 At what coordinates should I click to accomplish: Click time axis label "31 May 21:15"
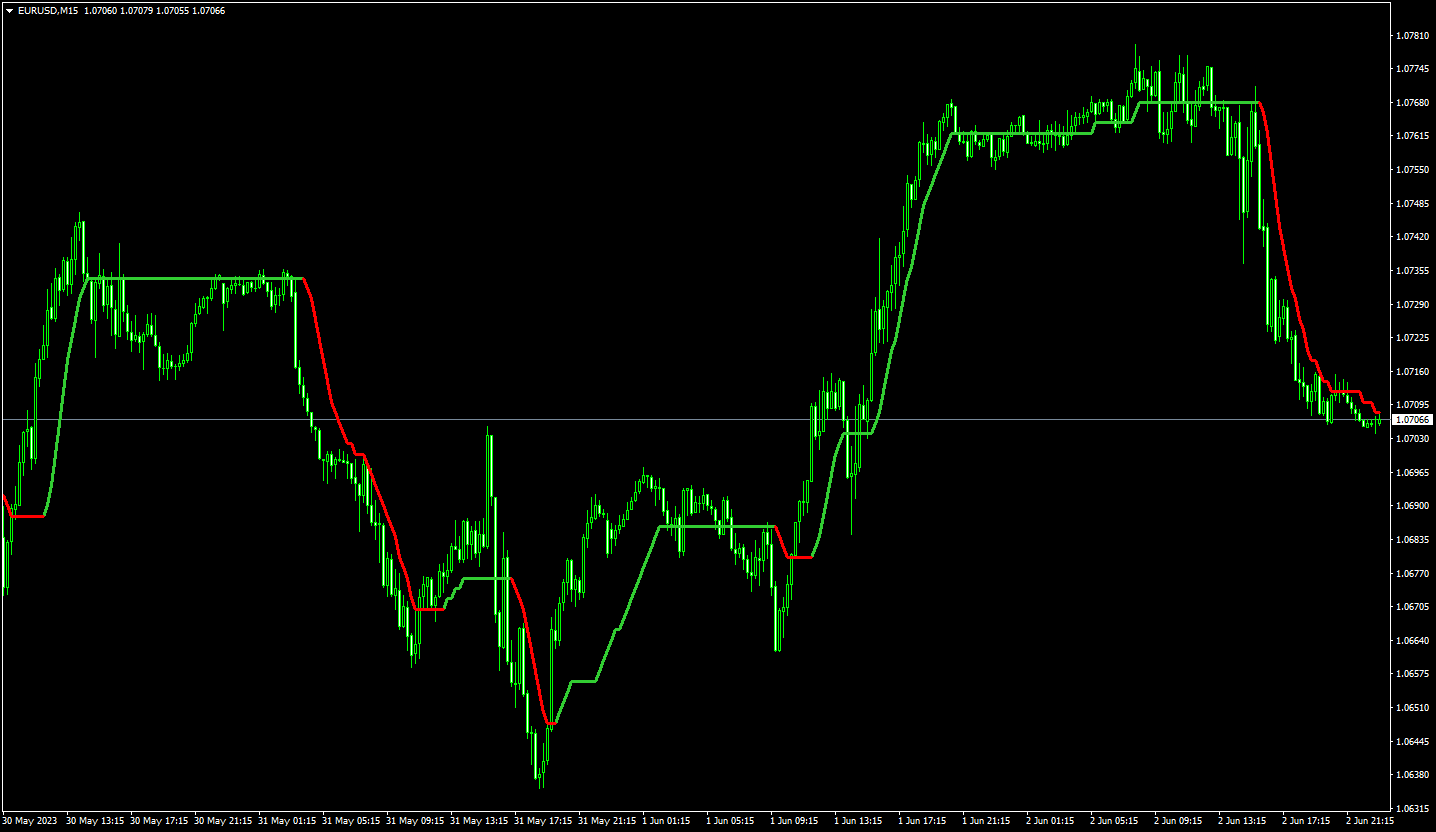[607, 821]
